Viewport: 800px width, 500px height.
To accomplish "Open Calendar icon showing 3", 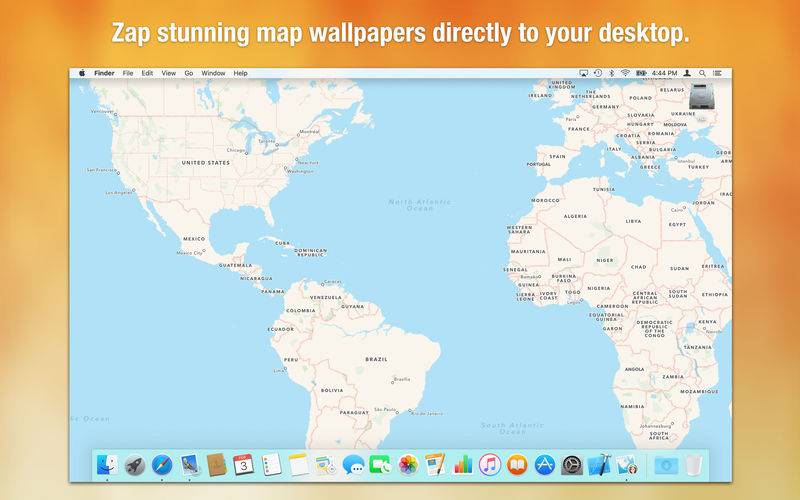I will [244, 465].
